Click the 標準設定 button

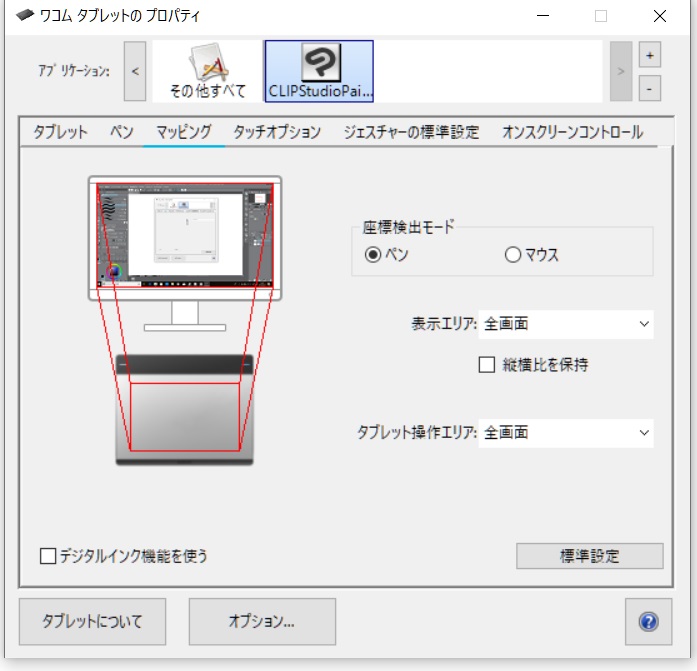coord(589,556)
